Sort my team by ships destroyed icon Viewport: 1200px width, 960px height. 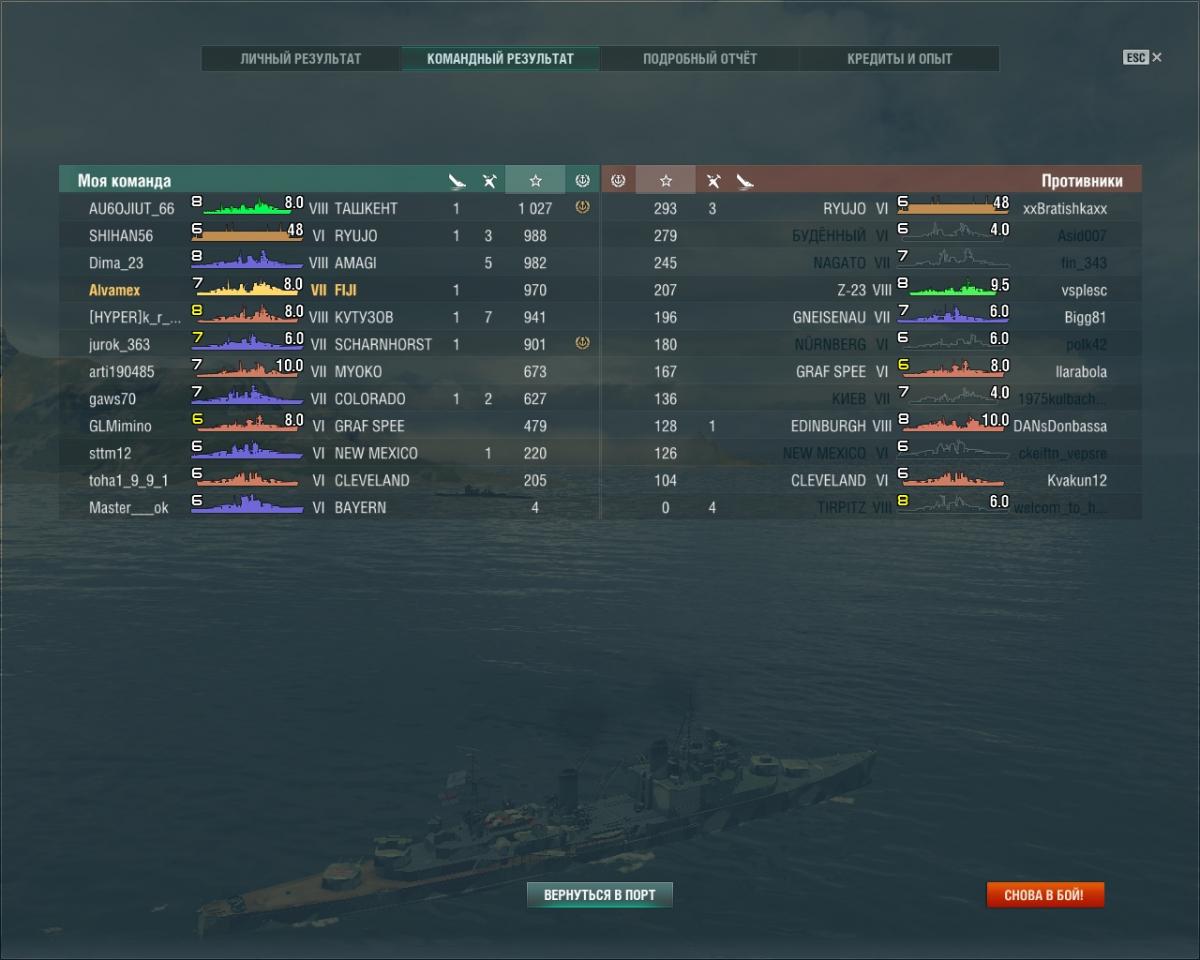pyautogui.click(x=489, y=181)
